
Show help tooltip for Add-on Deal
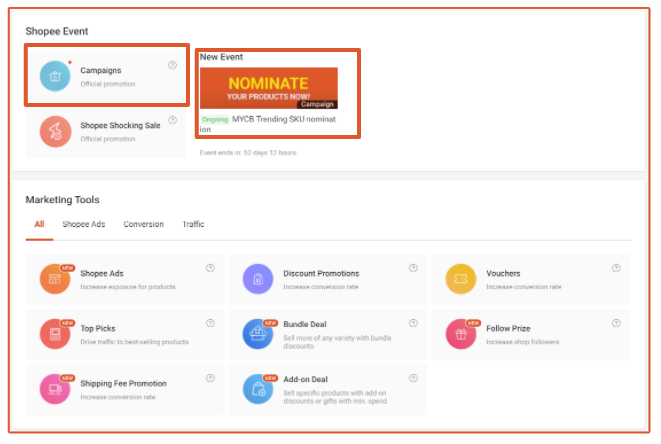(413, 378)
